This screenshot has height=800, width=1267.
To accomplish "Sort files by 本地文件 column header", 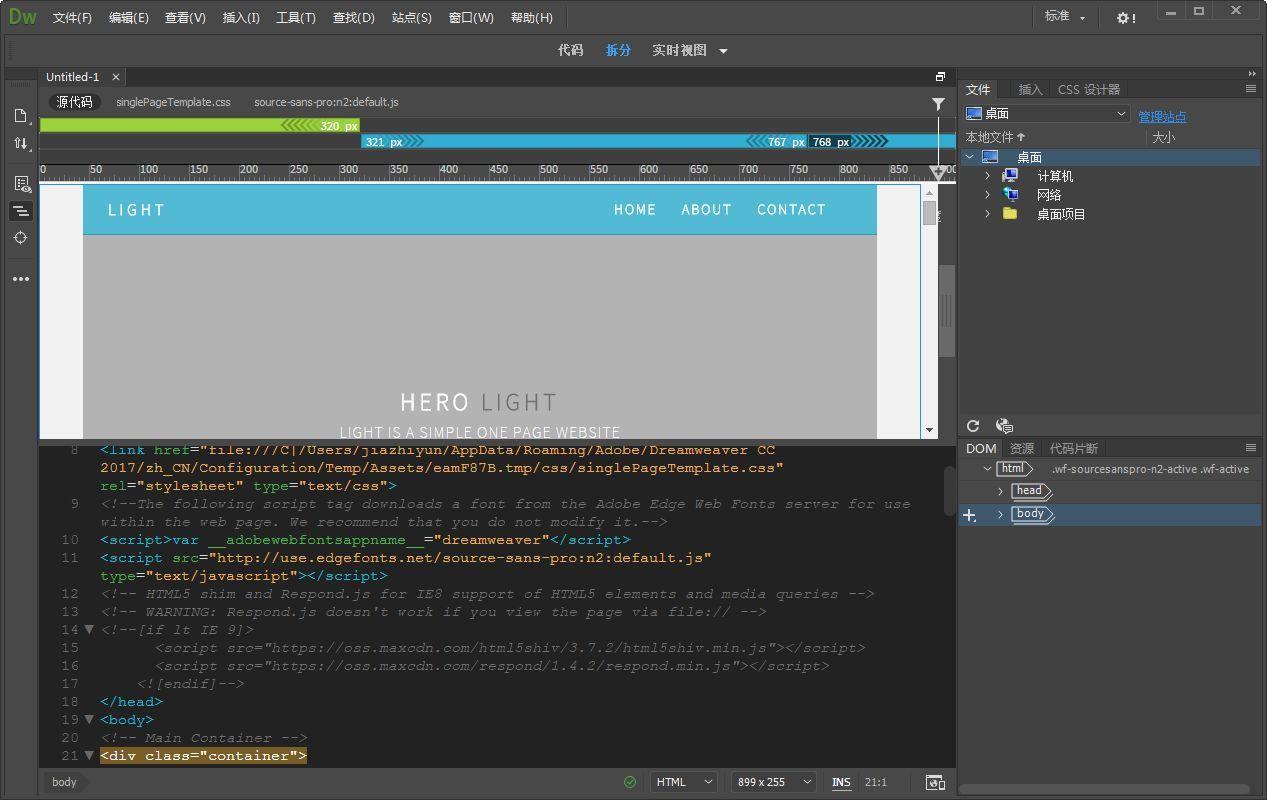I will [x=995, y=138].
